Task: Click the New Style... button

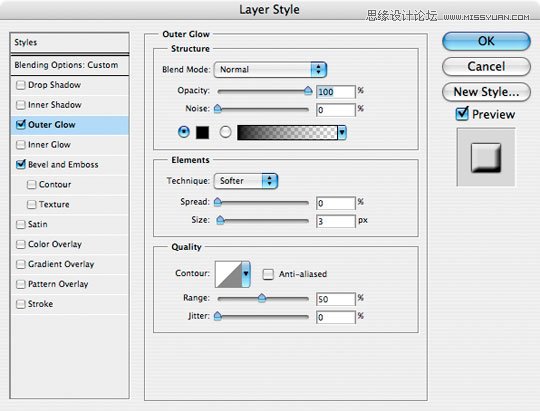Action: pyautogui.click(x=486, y=92)
